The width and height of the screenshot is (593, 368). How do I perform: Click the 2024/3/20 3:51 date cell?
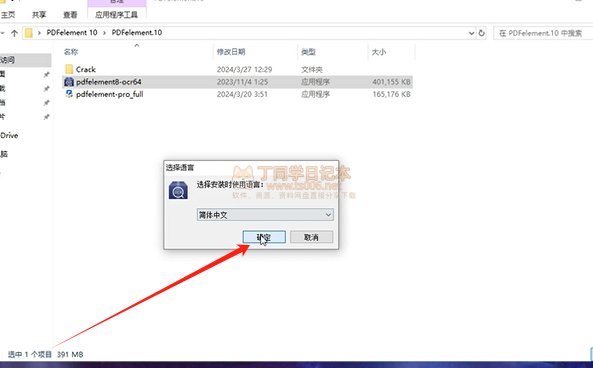(242, 94)
